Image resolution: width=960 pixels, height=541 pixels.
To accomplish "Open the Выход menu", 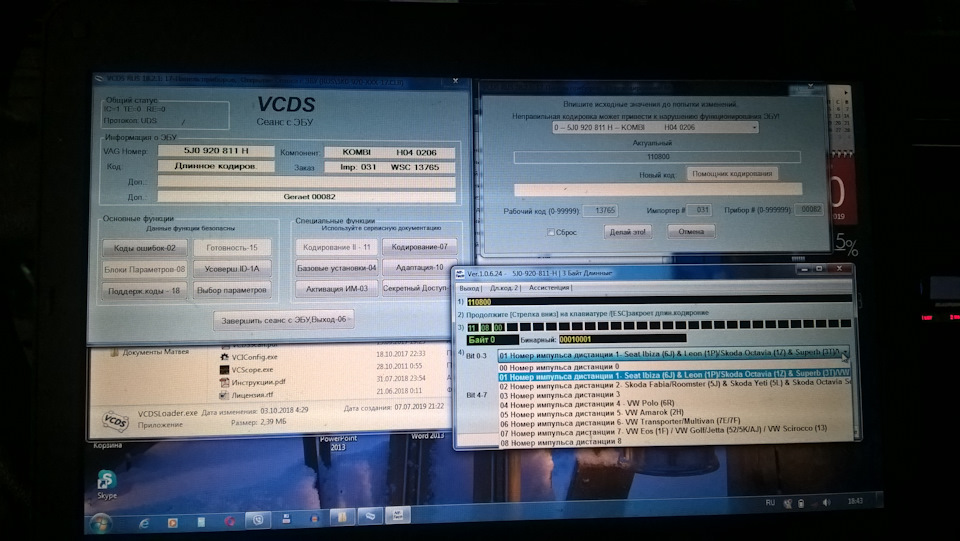I will [x=469, y=288].
